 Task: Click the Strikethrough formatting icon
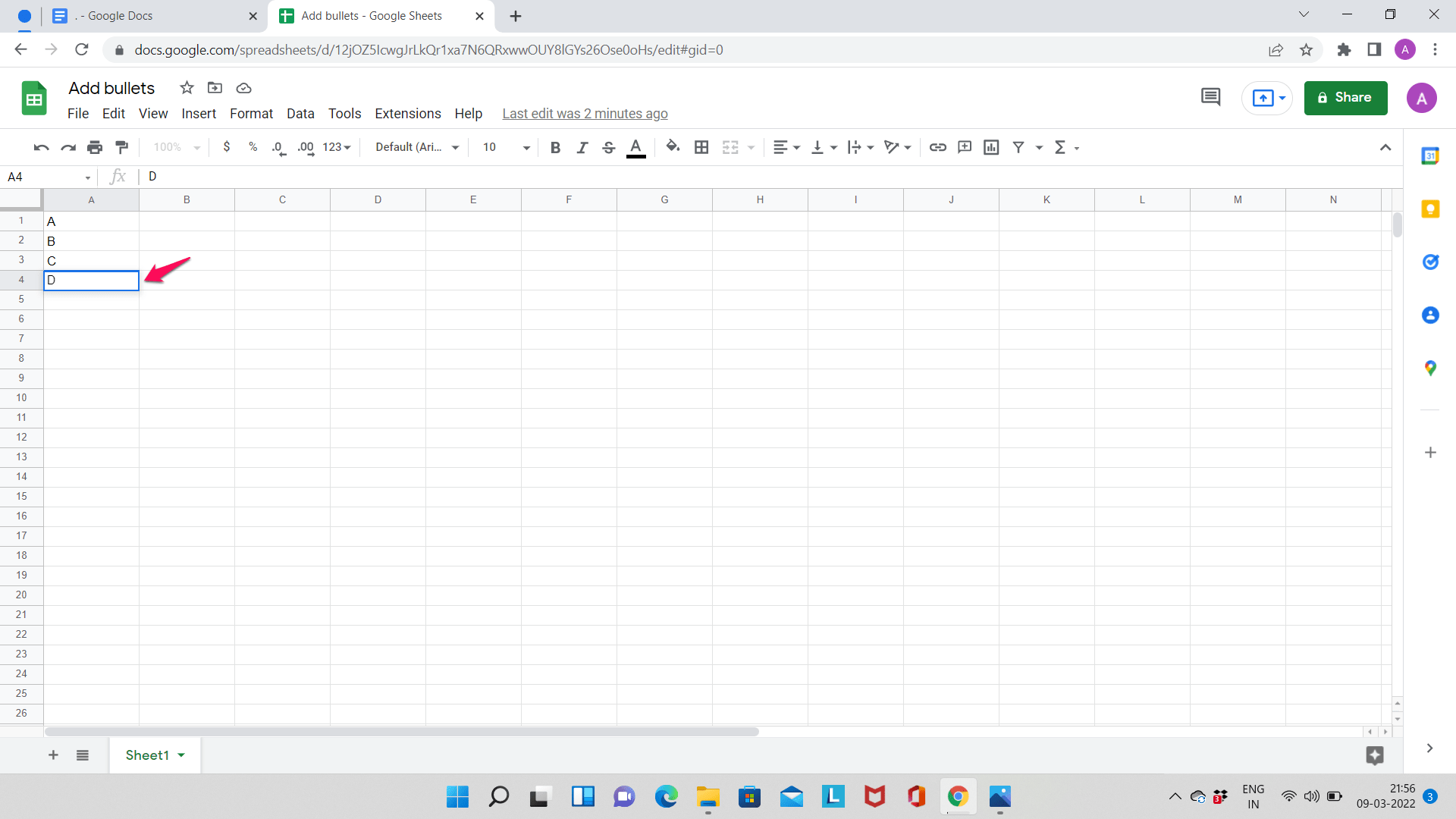pyautogui.click(x=608, y=148)
